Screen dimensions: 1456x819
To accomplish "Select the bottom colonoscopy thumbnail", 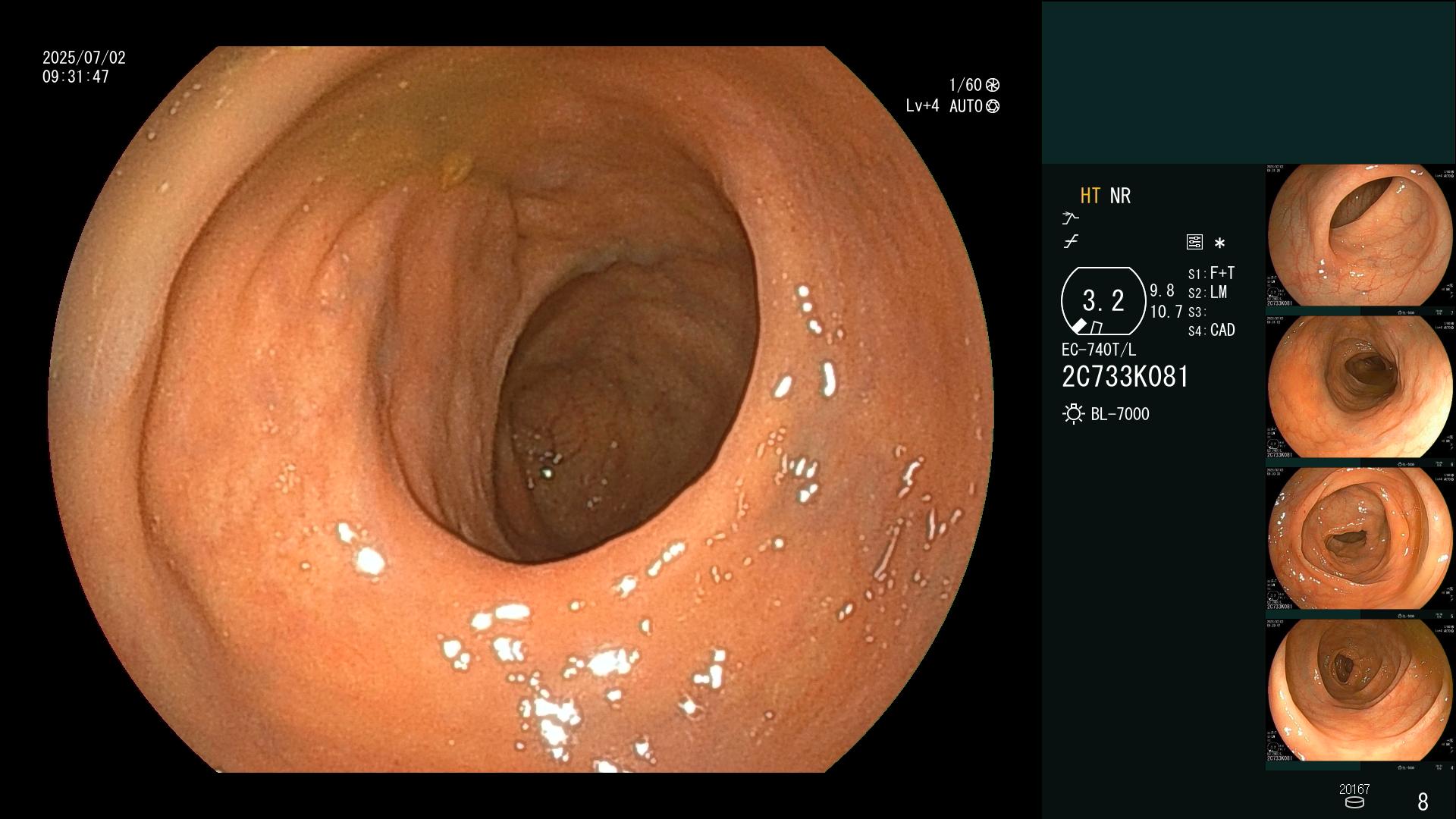I will coord(1360,691).
